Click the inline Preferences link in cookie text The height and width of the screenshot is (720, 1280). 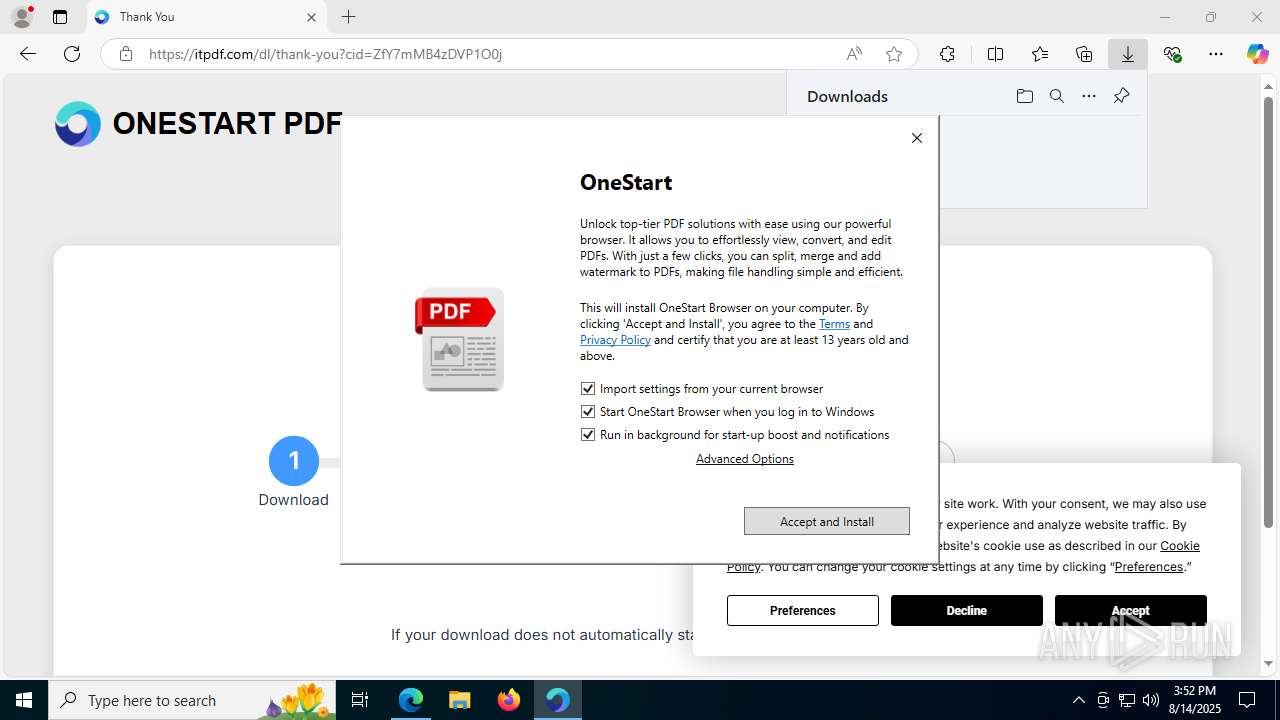coord(1149,567)
